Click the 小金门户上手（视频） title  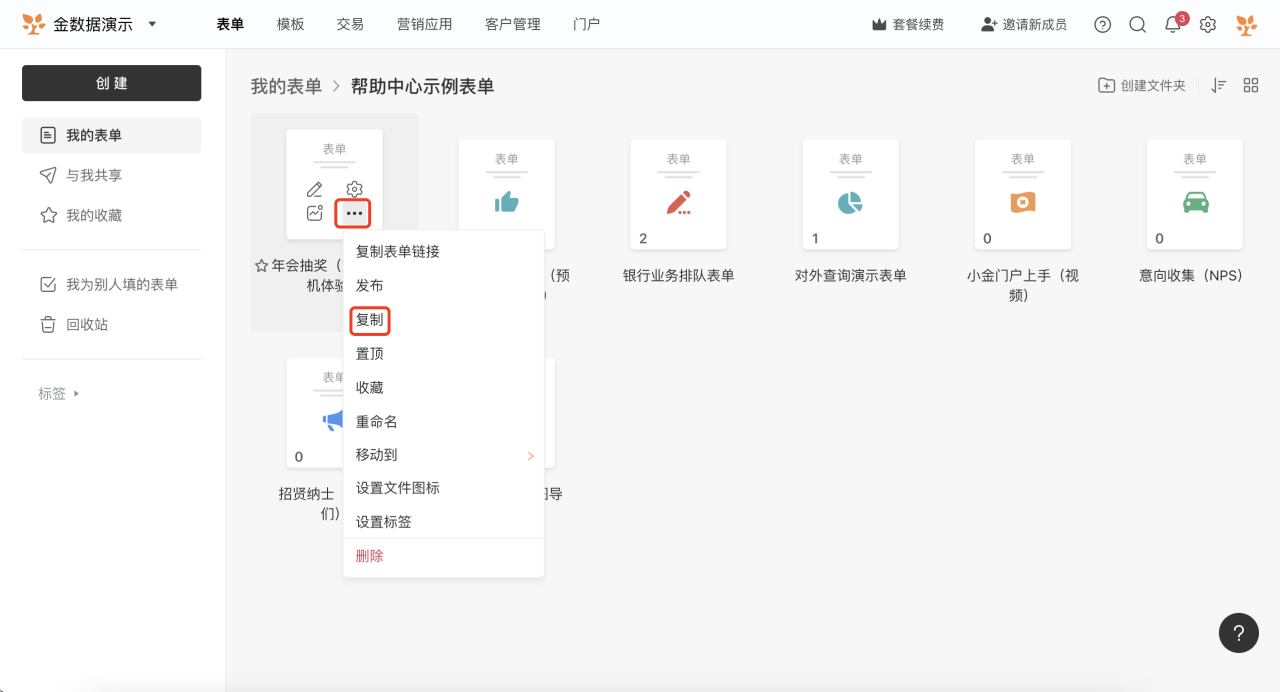1023,285
